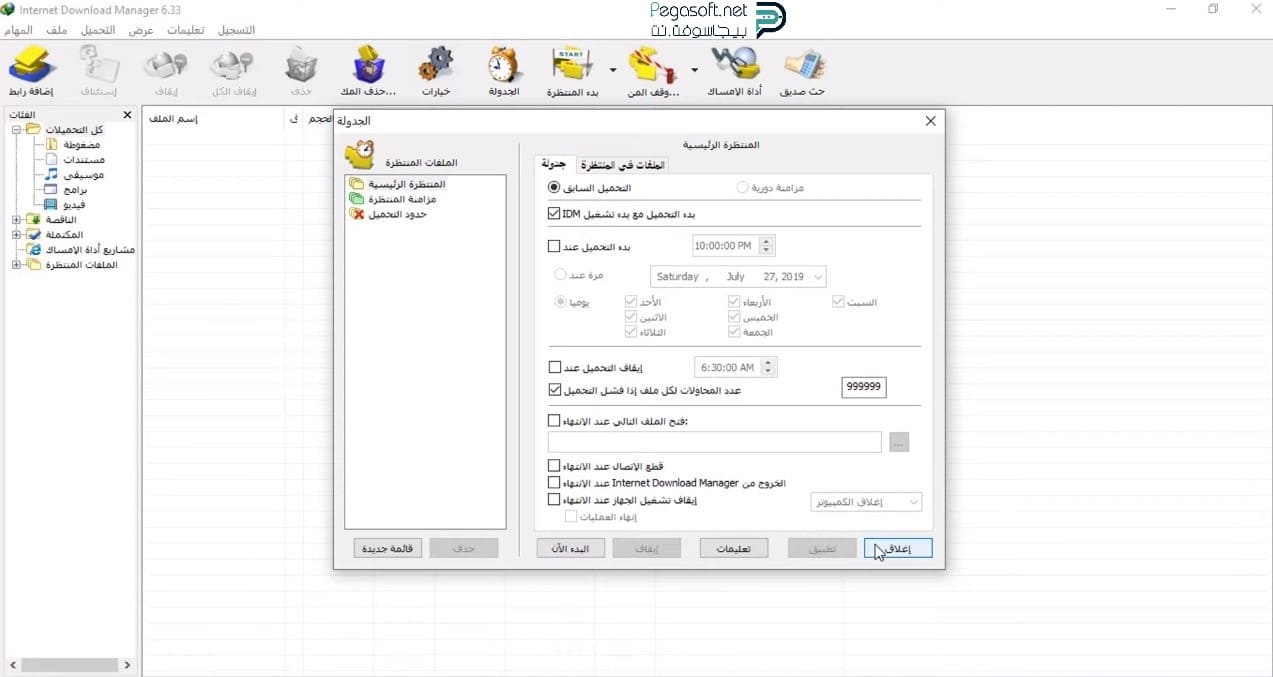Enable 'بدء التحميل عند' start time checkbox
The height and width of the screenshot is (677, 1273).
point(554,246)
